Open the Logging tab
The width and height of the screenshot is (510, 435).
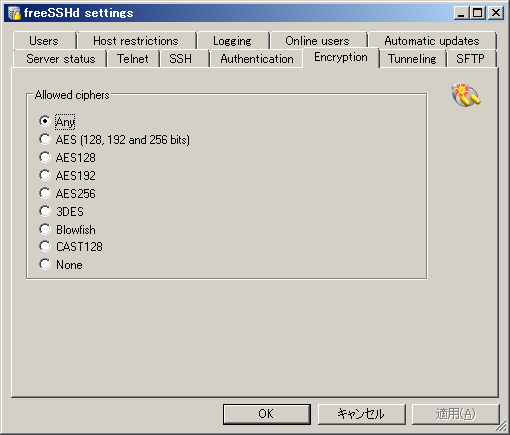233,41
